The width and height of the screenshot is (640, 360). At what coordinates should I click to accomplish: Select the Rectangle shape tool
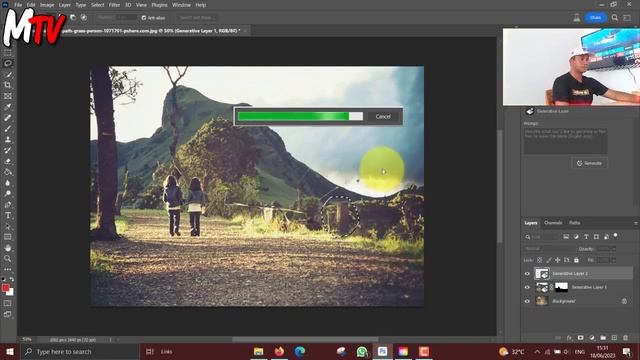point(8,237)
